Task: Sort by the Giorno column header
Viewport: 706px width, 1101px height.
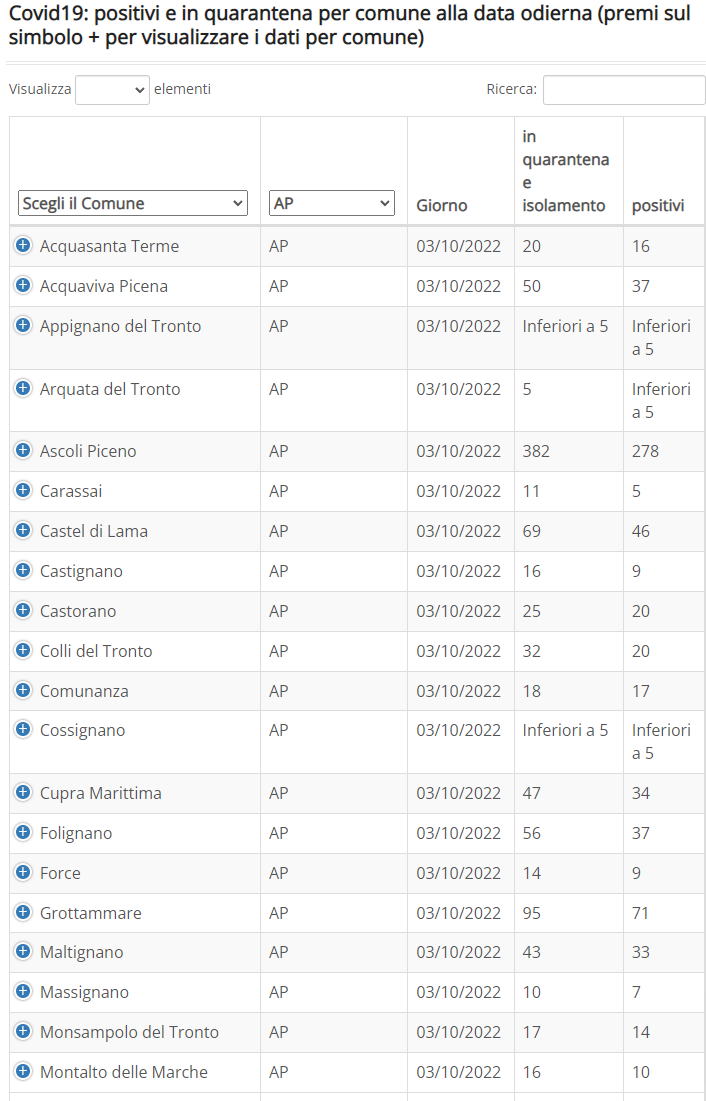Action: point(442,206)
